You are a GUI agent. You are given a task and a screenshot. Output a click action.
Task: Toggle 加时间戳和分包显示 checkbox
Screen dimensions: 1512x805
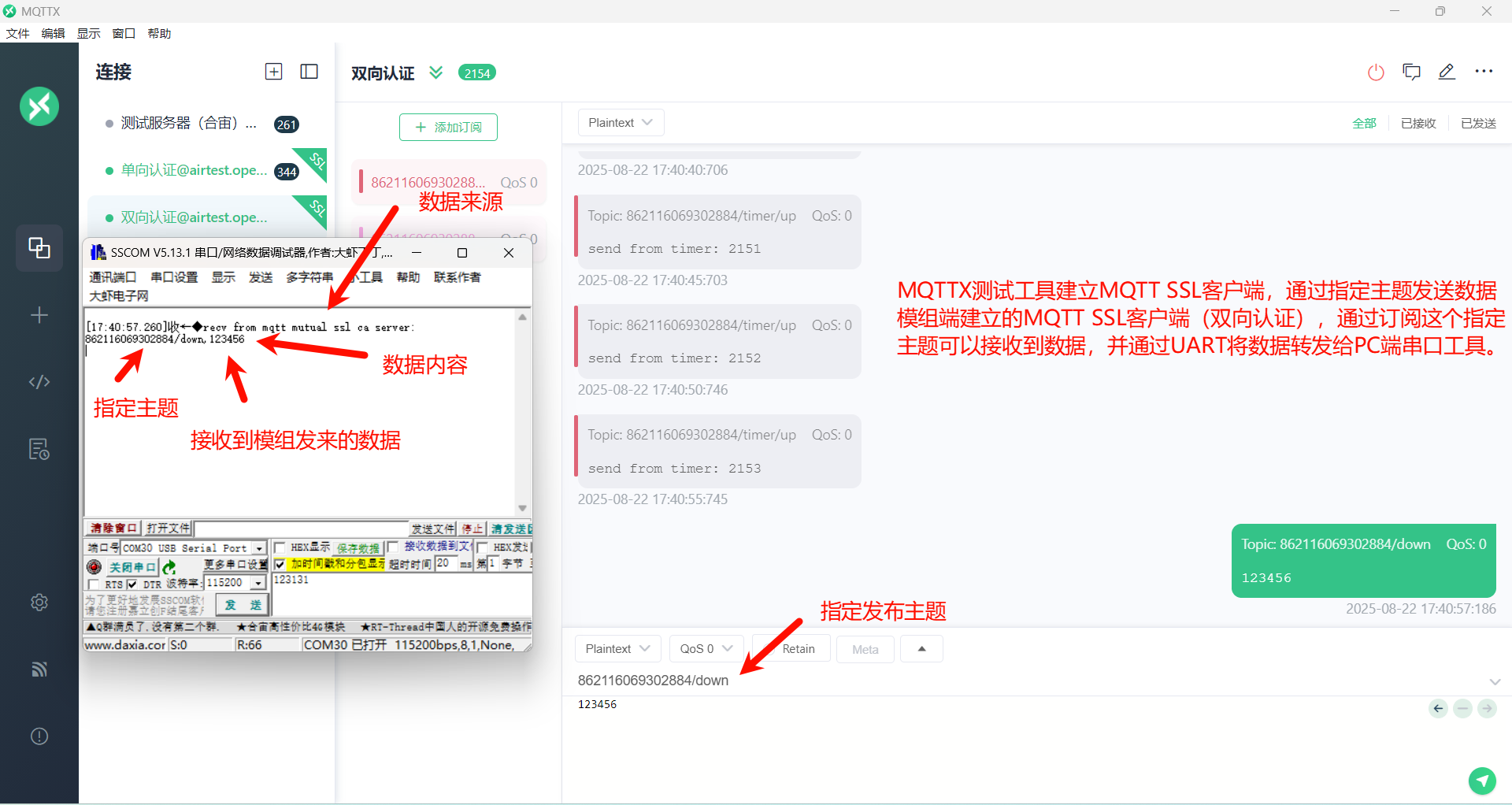(280, 564)
